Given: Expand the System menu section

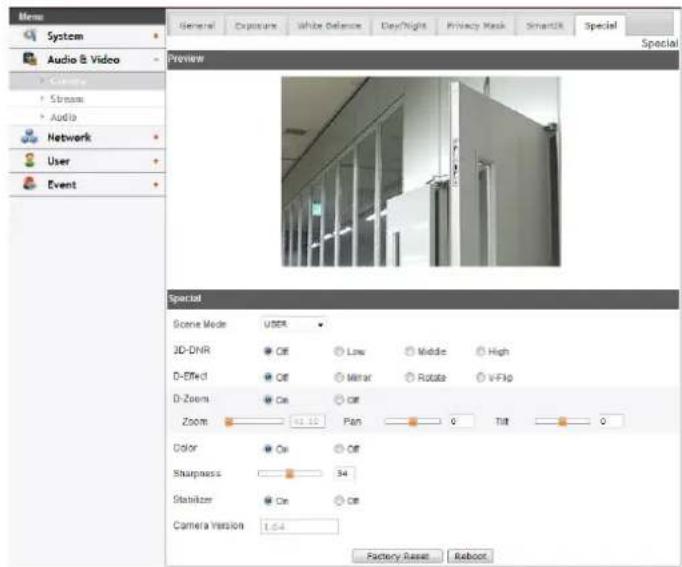Looking at the screenshot, I should [156, 36].
